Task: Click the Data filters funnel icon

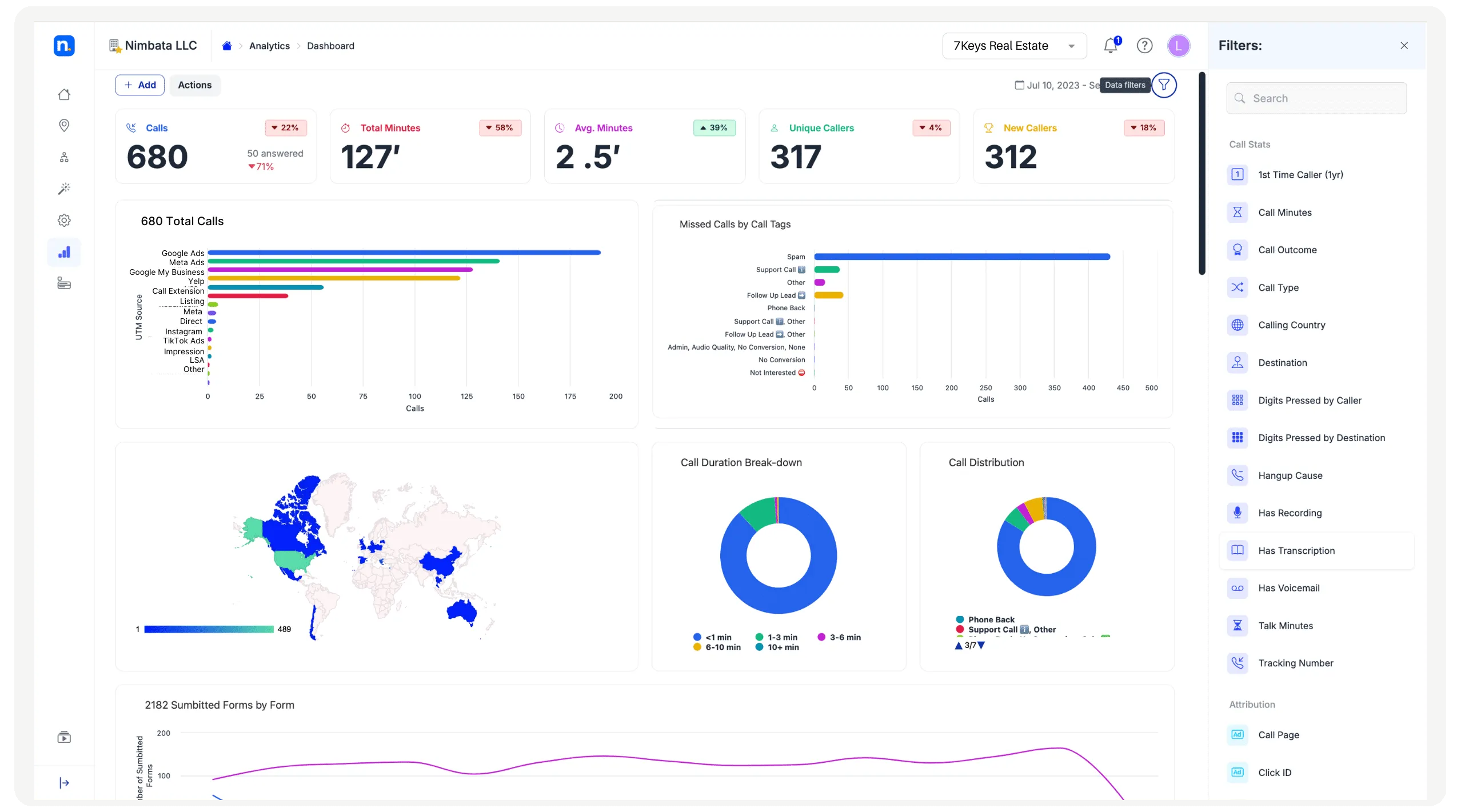Action: click(x=1164, y=85)
